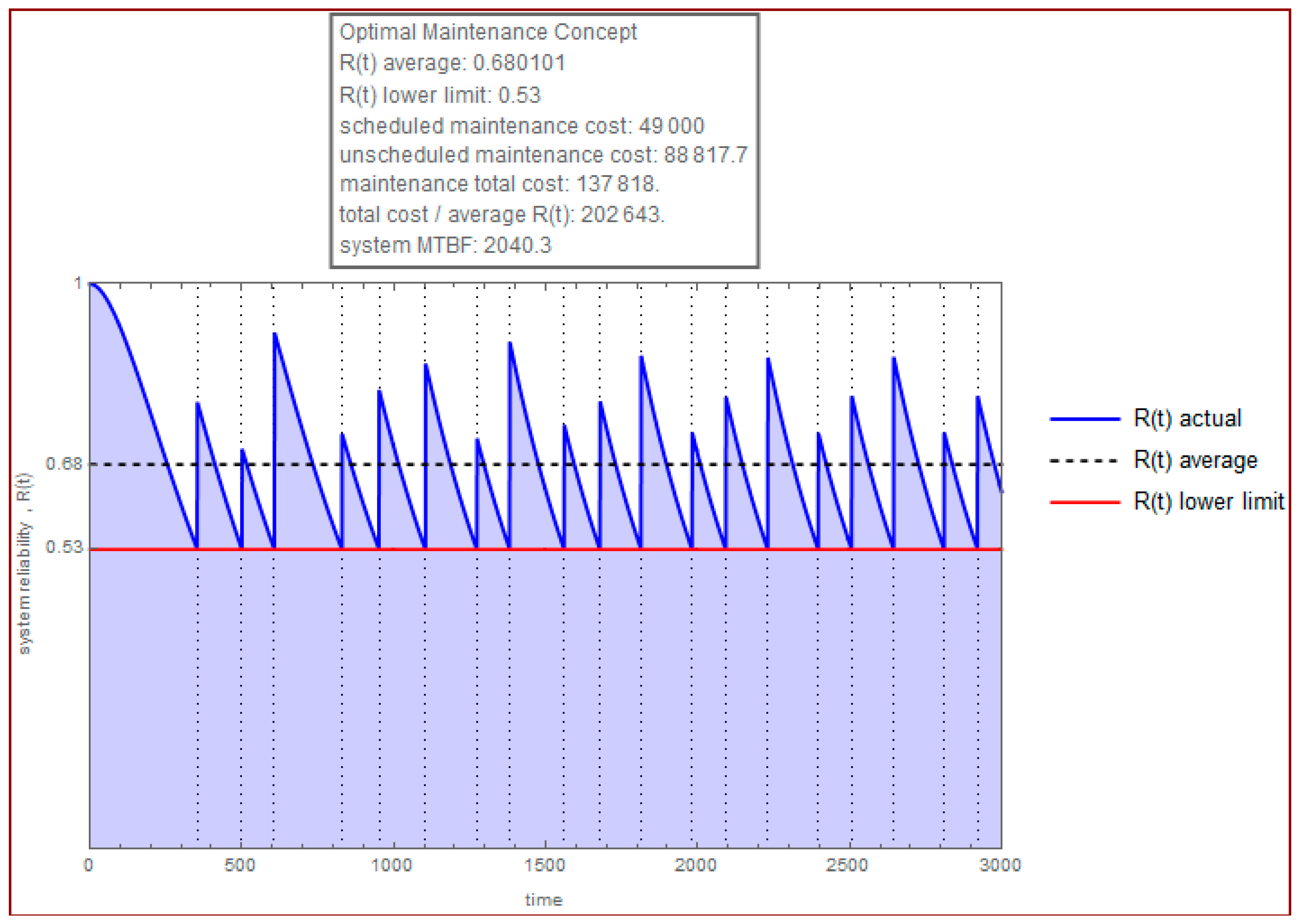The image size is (1299, 924).
Task: Click the system MTBF 2040.3 line
Action: tap(445, 245)
